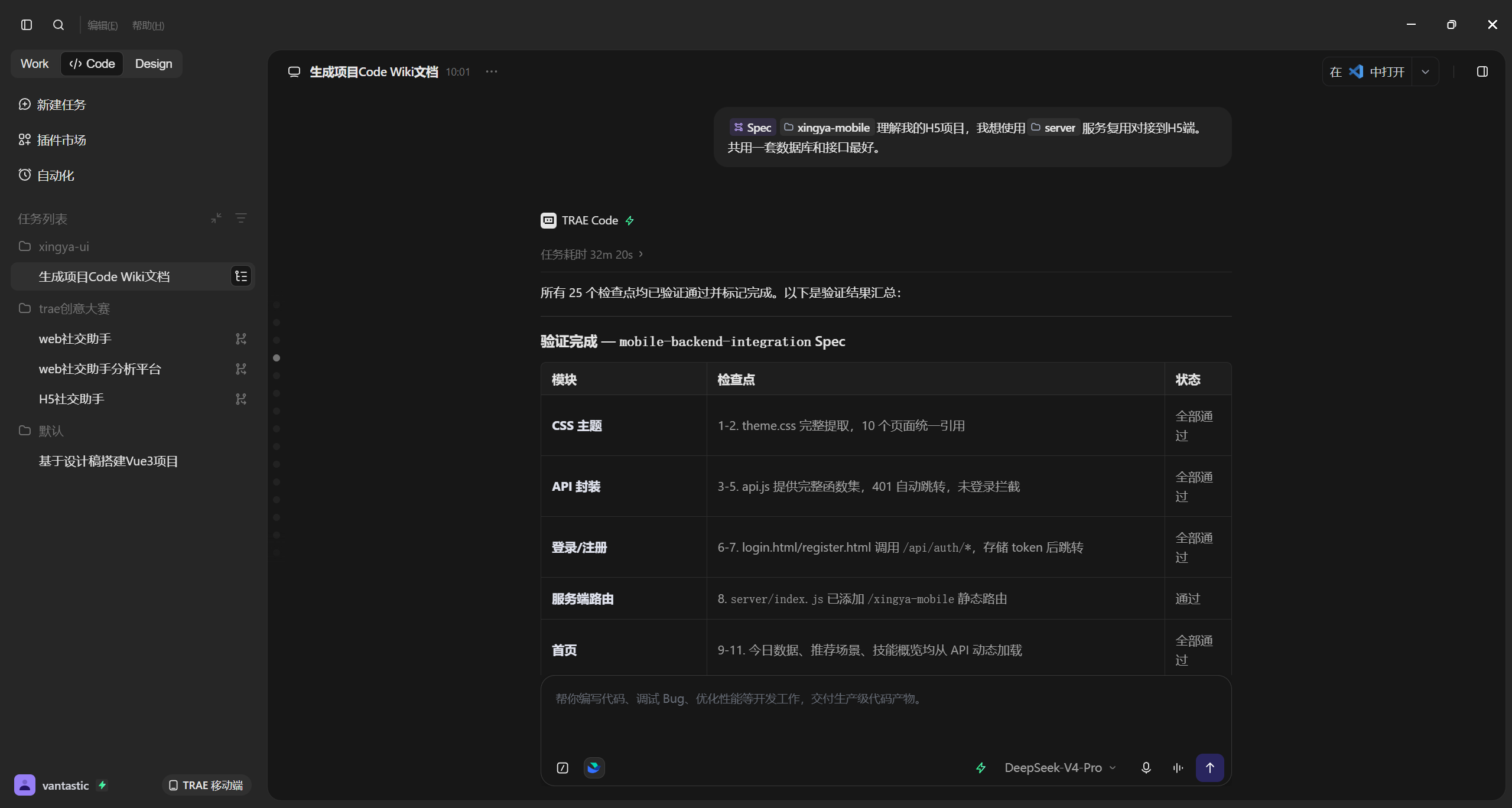Collapse the xingya-ui folder group

point(133,247)
